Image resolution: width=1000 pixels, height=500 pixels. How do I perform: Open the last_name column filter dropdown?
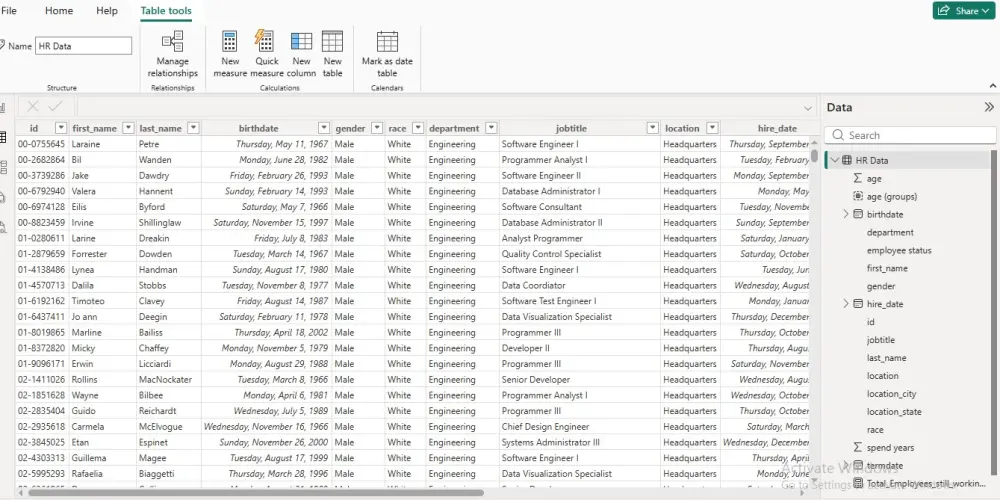pos(193,128)
